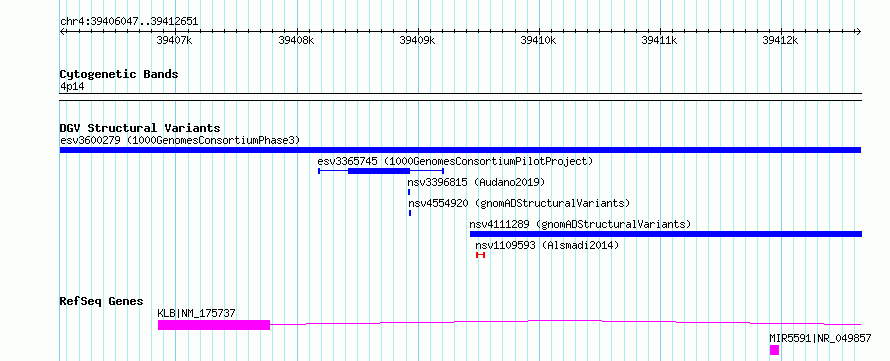Viewport: 890px width, 361px height.
Task: Click the DGV Structural Variants track title
Action: [x=140, y=128]
